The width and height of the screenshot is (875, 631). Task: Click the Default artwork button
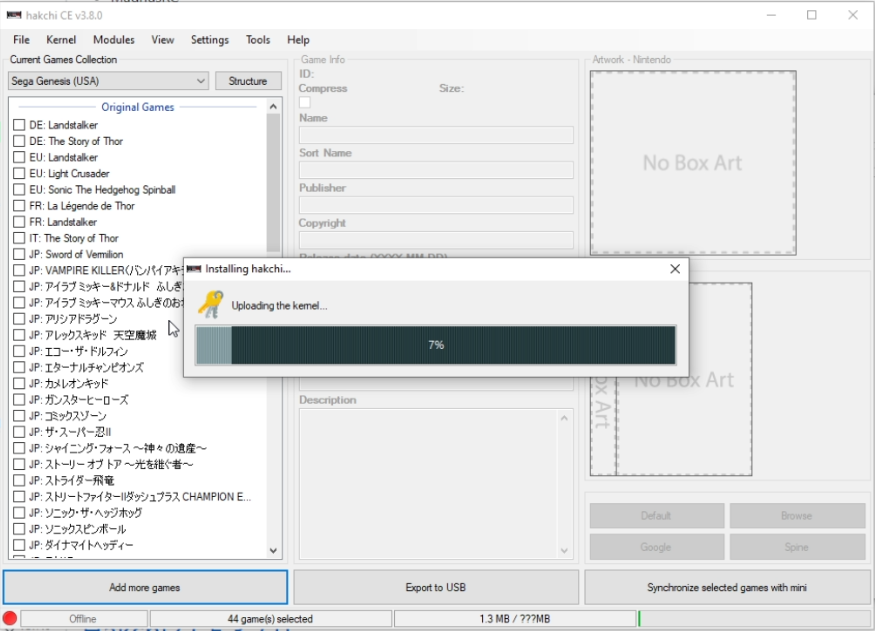coord(656,516)
